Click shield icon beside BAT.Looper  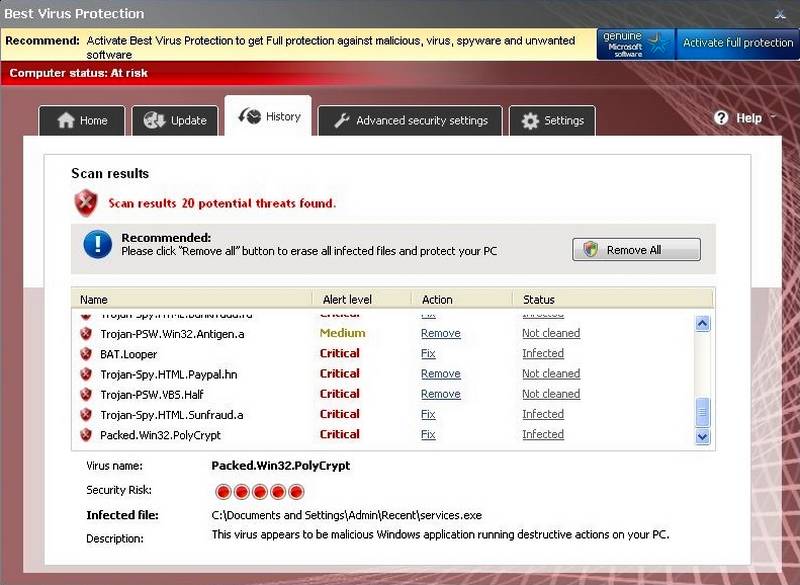pos(86,353)
